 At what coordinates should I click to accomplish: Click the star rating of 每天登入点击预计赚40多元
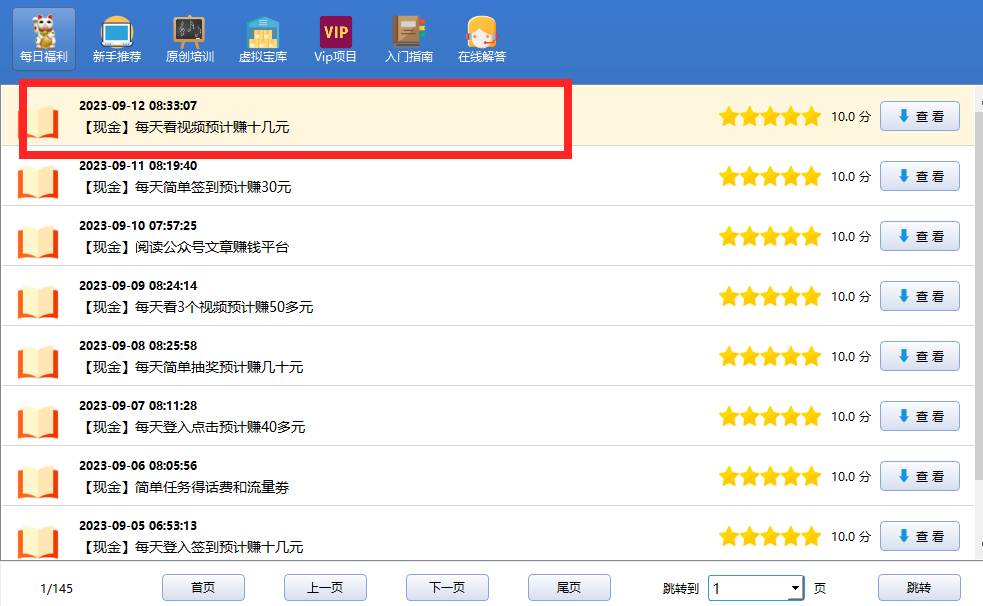(x=770, y=416)
